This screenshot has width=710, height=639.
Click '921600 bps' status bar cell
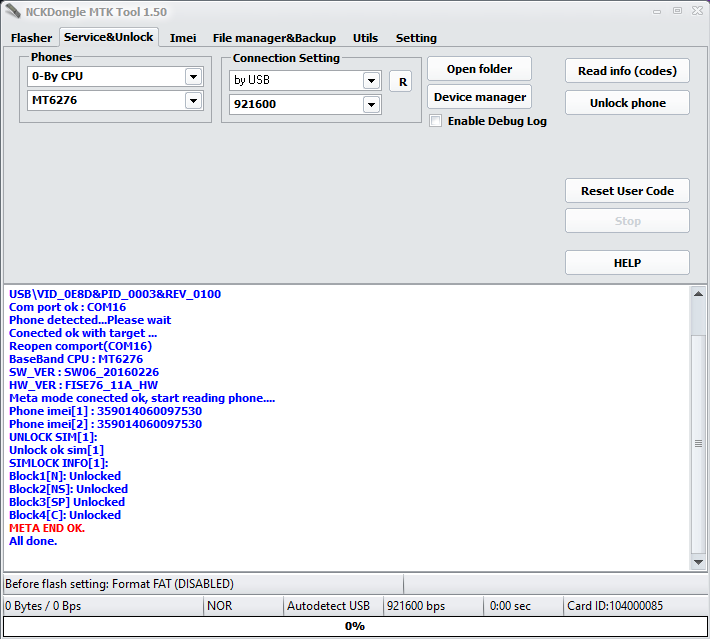click(x=433, y=606)
